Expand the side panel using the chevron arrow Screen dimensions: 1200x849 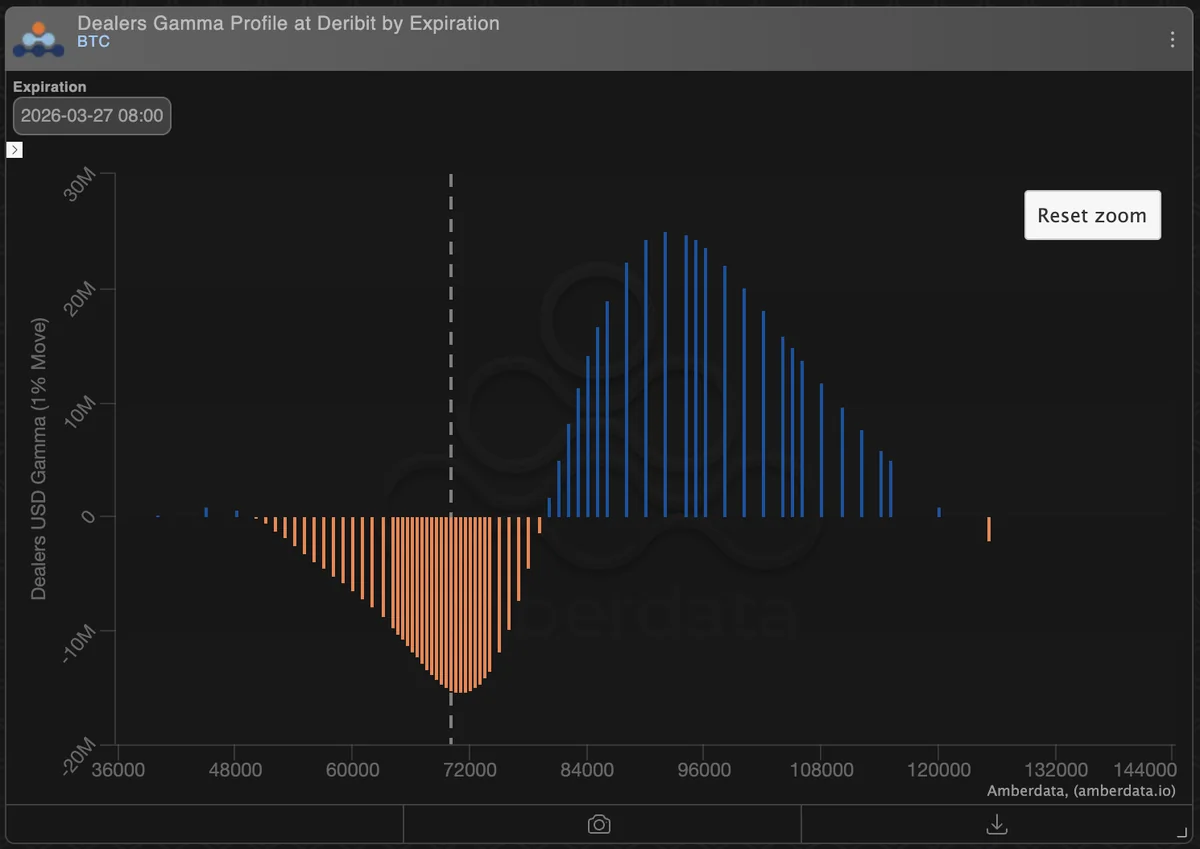click(x=14, y=149)
